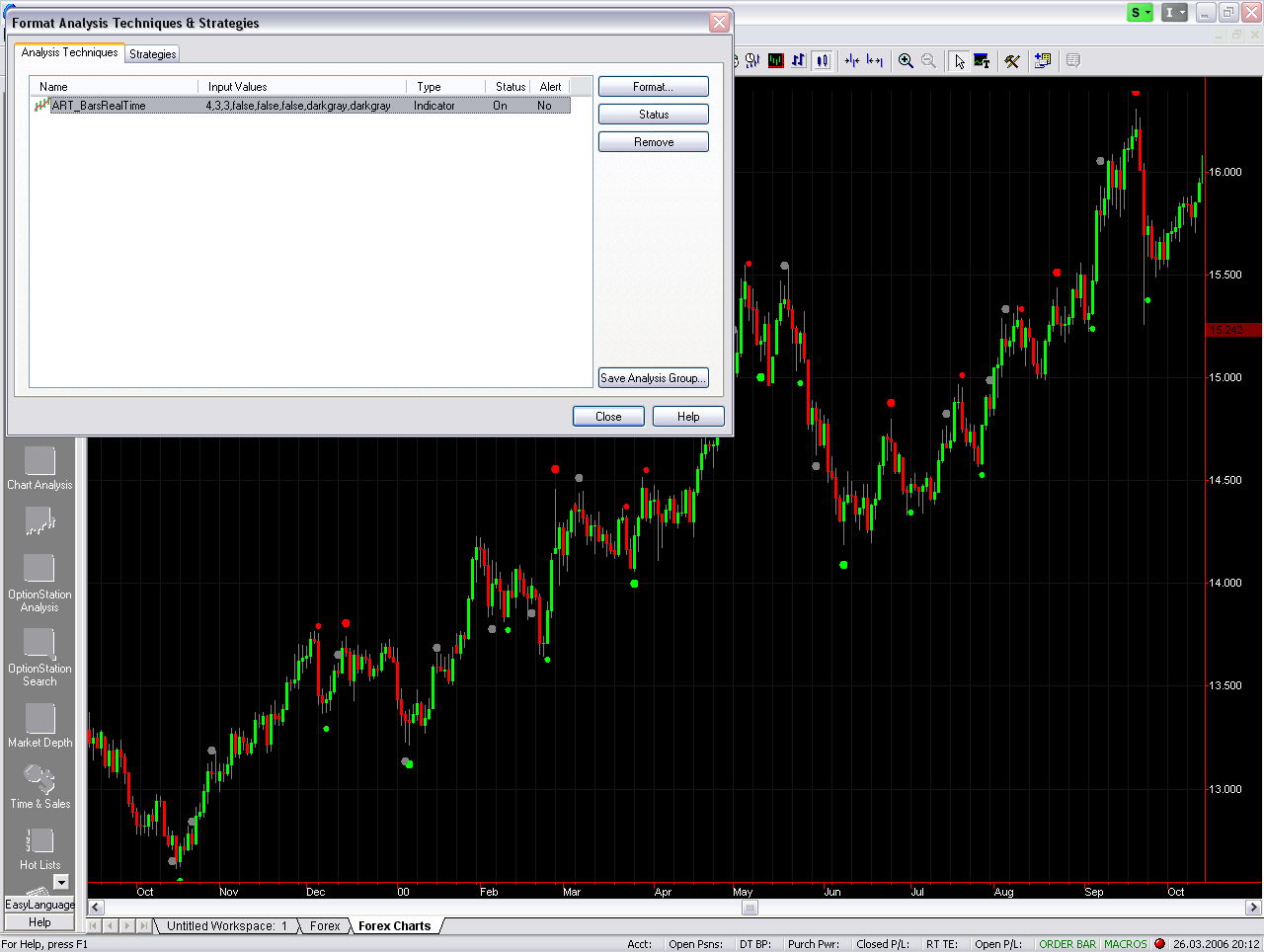Open Chart Analysis from the sidebar

click(39, 468)
